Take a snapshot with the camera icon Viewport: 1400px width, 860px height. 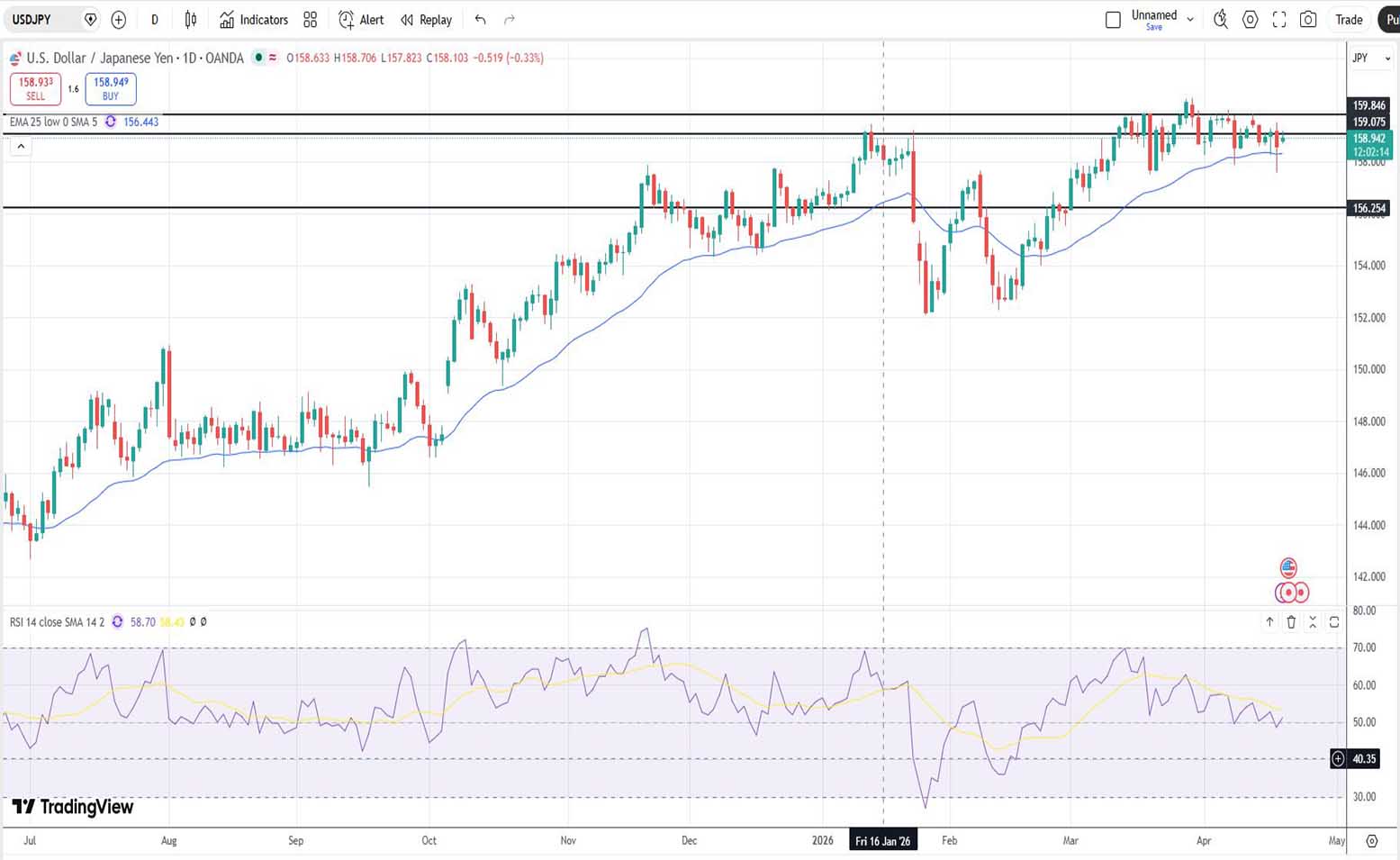[1308, 20]
